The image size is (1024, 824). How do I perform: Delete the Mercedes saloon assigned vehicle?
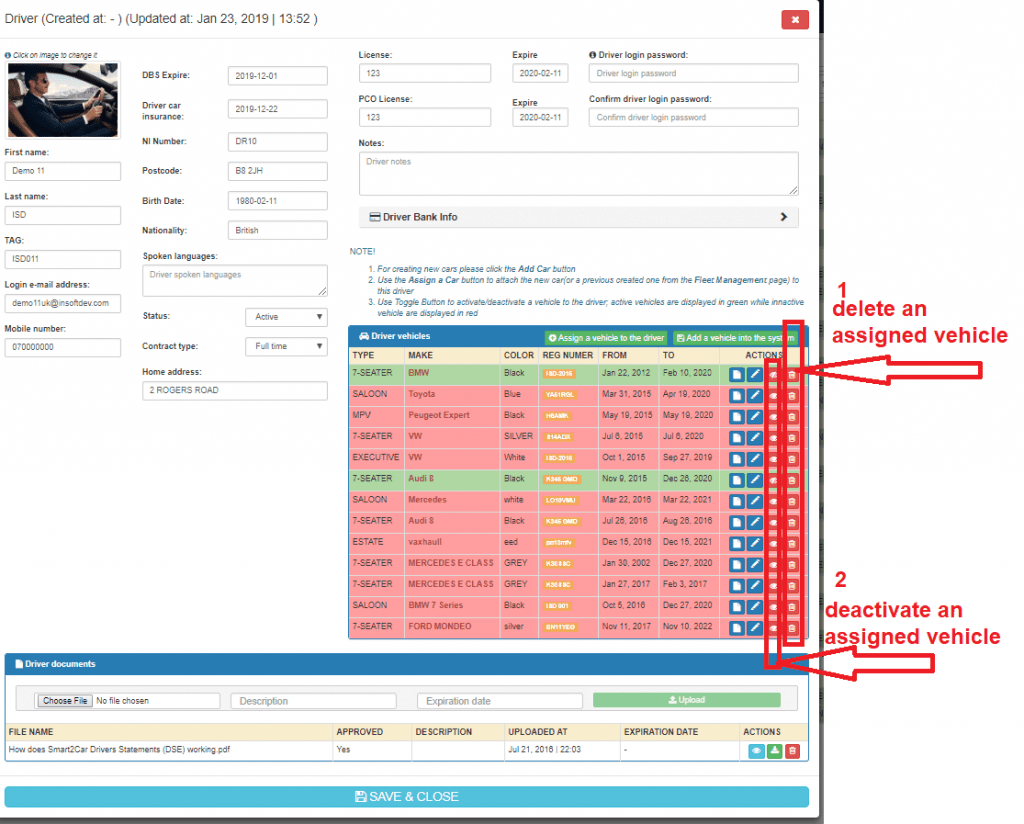pos(791,500)
